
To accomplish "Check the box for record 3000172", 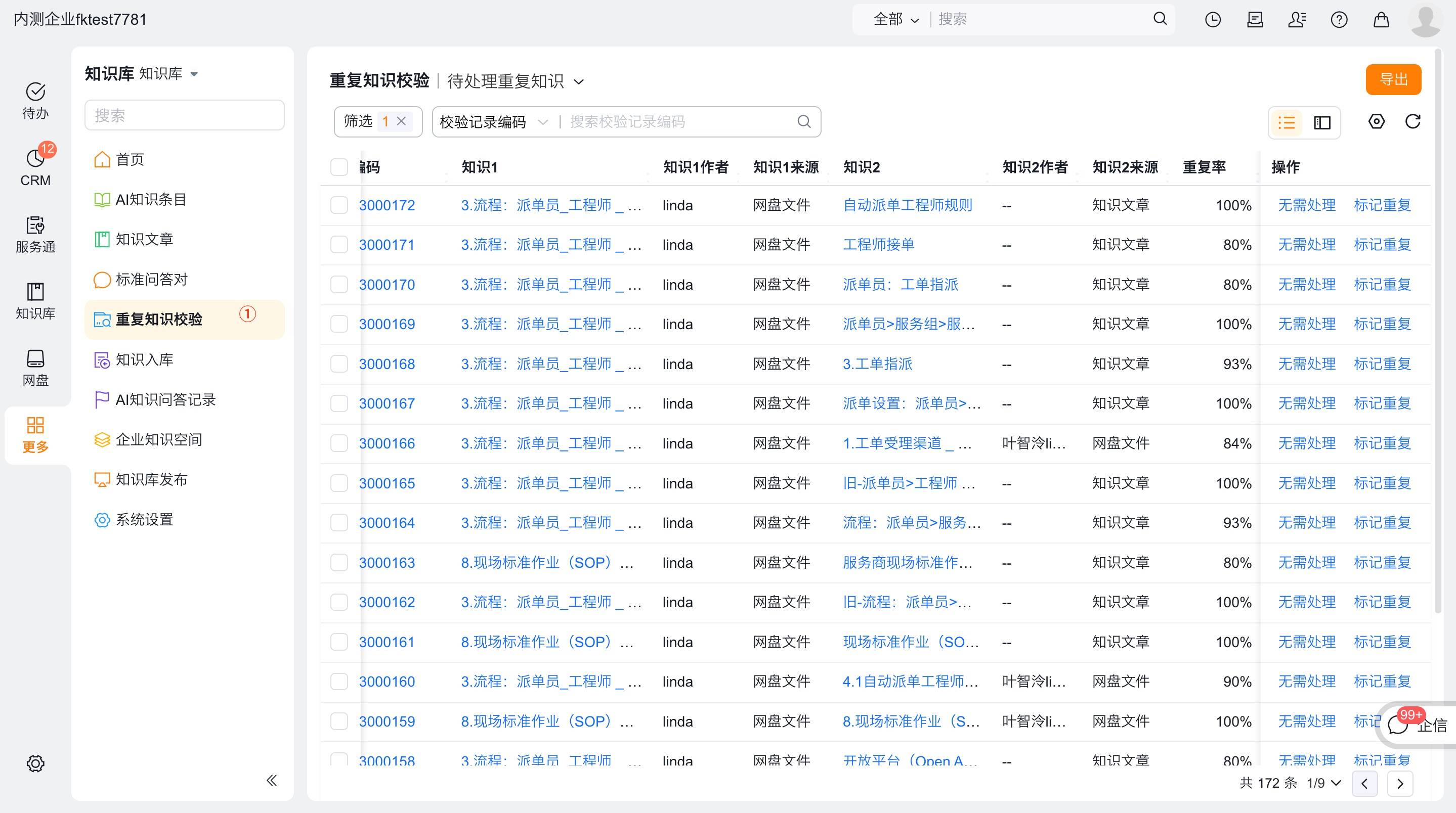I will point(338,205).
